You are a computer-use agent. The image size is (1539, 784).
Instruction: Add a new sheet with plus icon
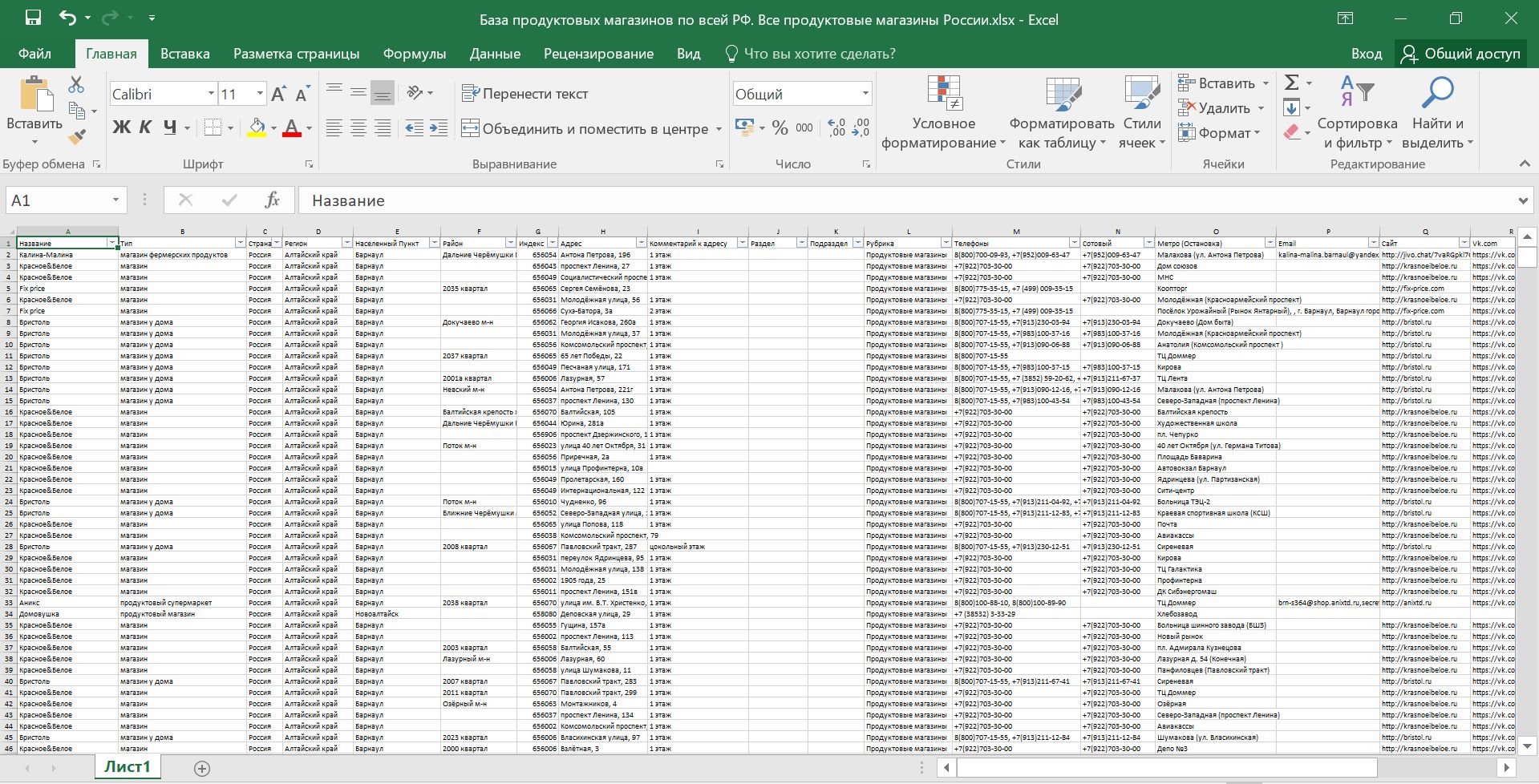202,768
